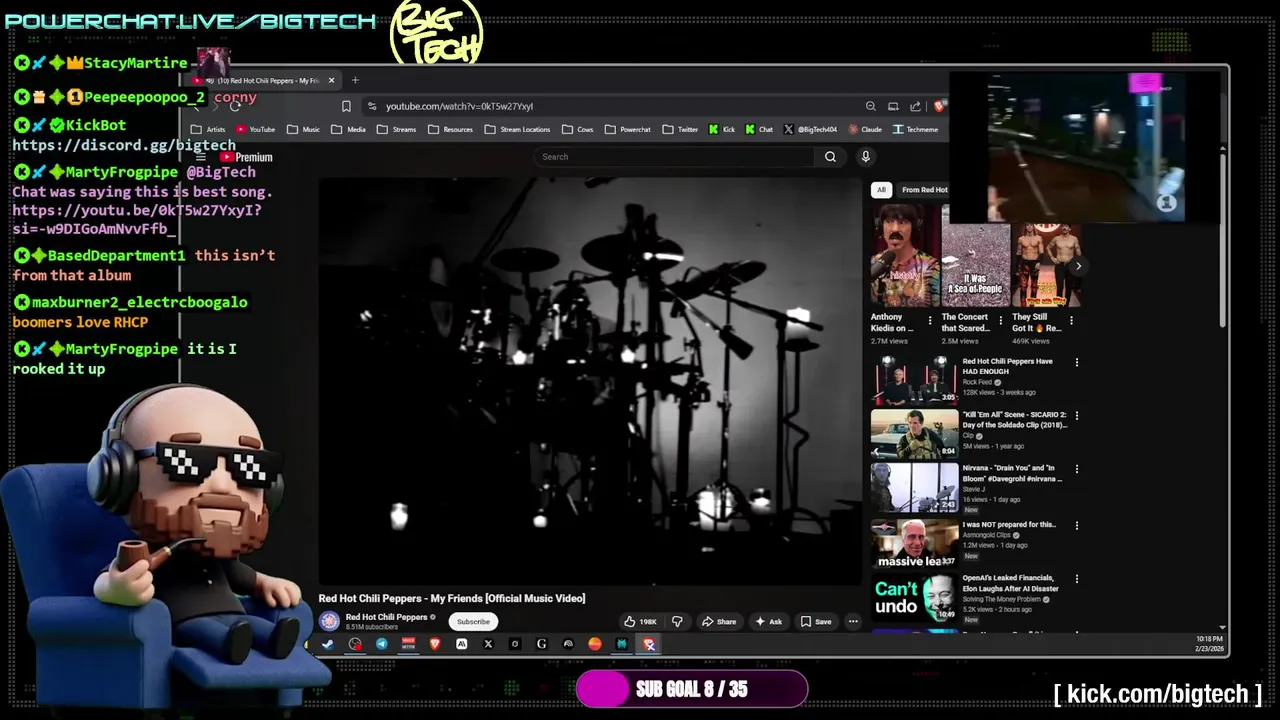Viewport: 1280px width, 720px height.
Task: Open options for the Nirvana Drain You video
Action: click(x=1077, y=468)
